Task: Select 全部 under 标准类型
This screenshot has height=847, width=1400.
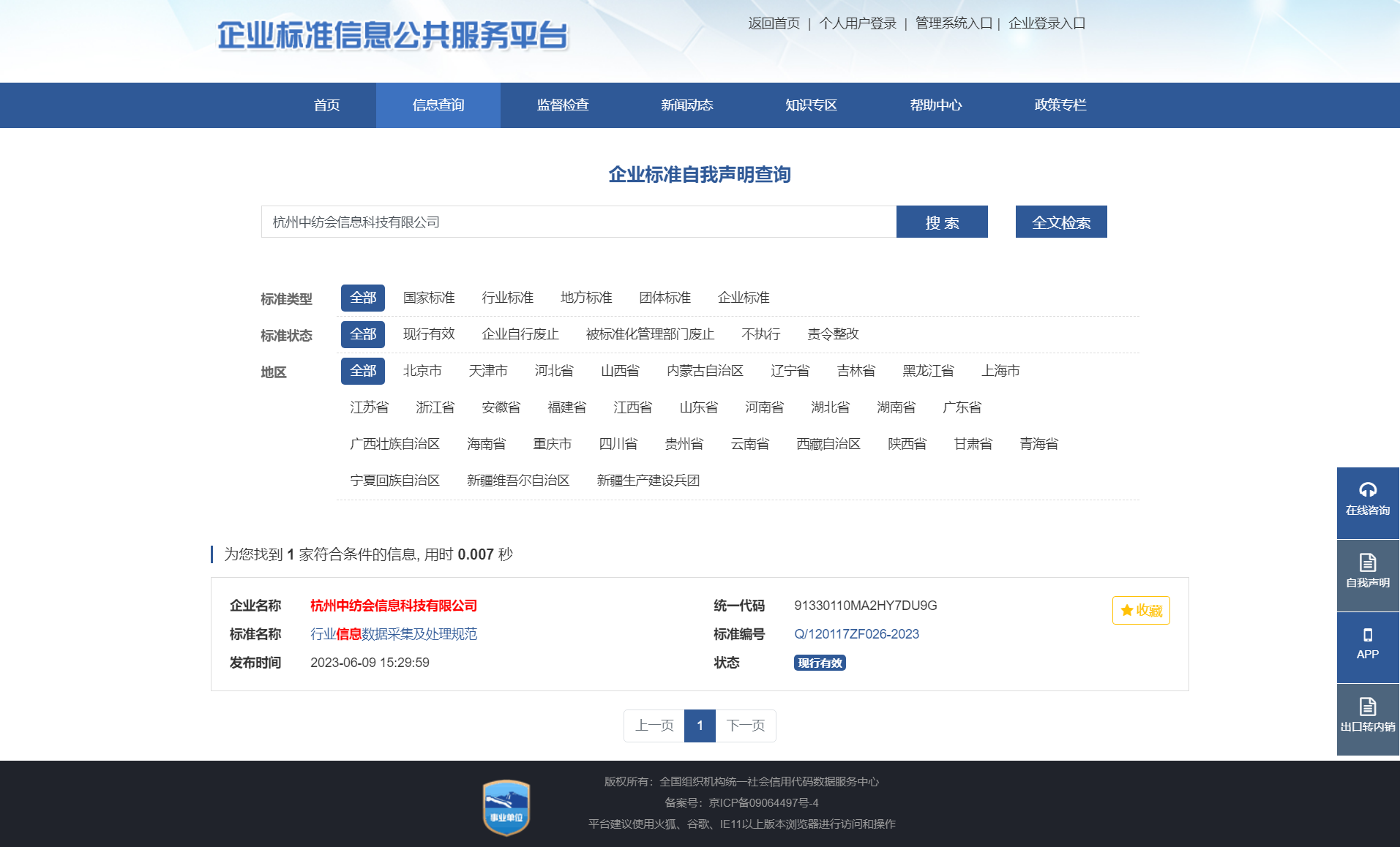Action: click(x=363, y=298)
